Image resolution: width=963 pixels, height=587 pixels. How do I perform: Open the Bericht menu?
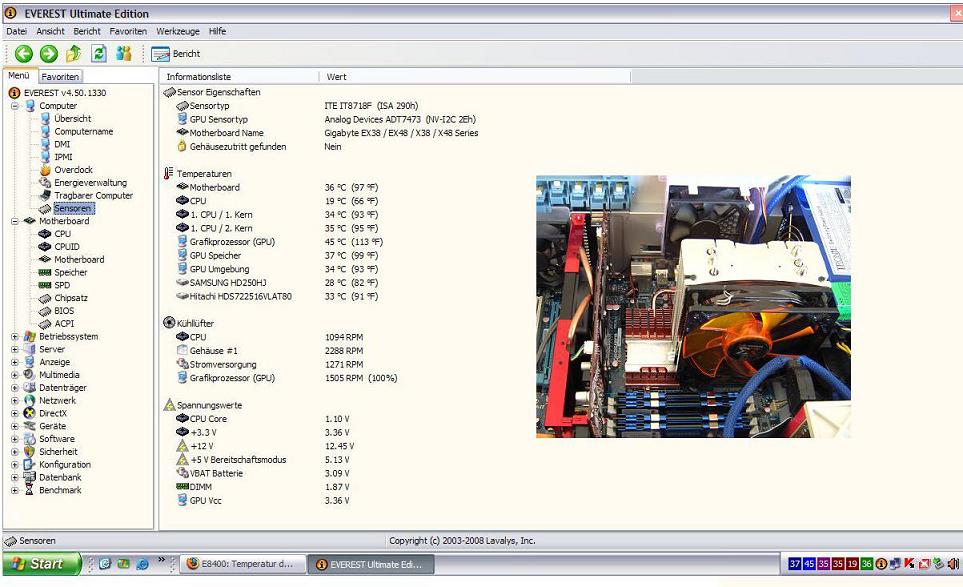click(x=87, y=31)
